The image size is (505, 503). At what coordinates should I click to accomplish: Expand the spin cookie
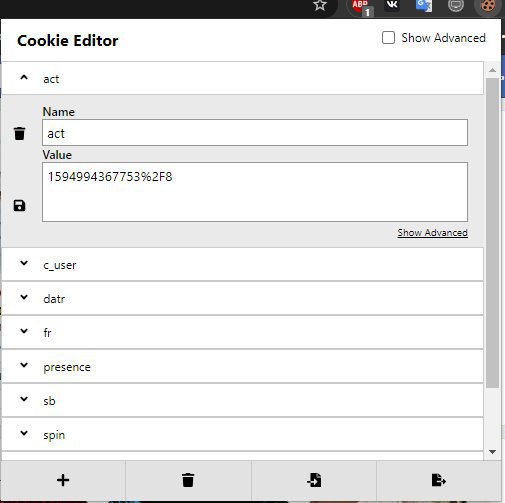[x=24, y=433]
